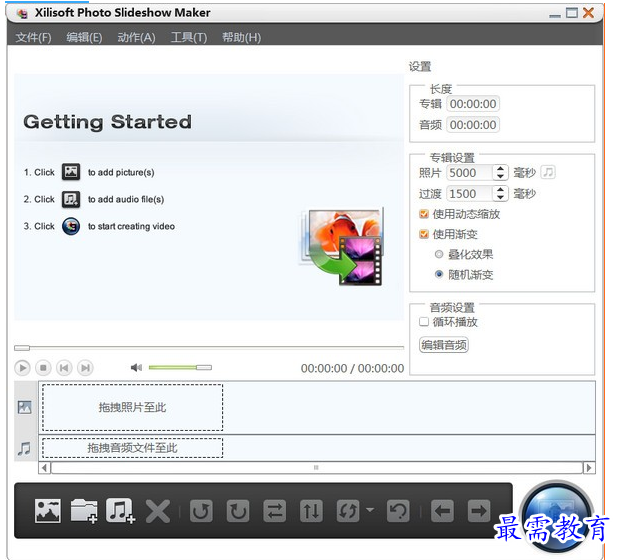Click the circular-arrows icon in bottom toolbar

(x=348, y=511)
